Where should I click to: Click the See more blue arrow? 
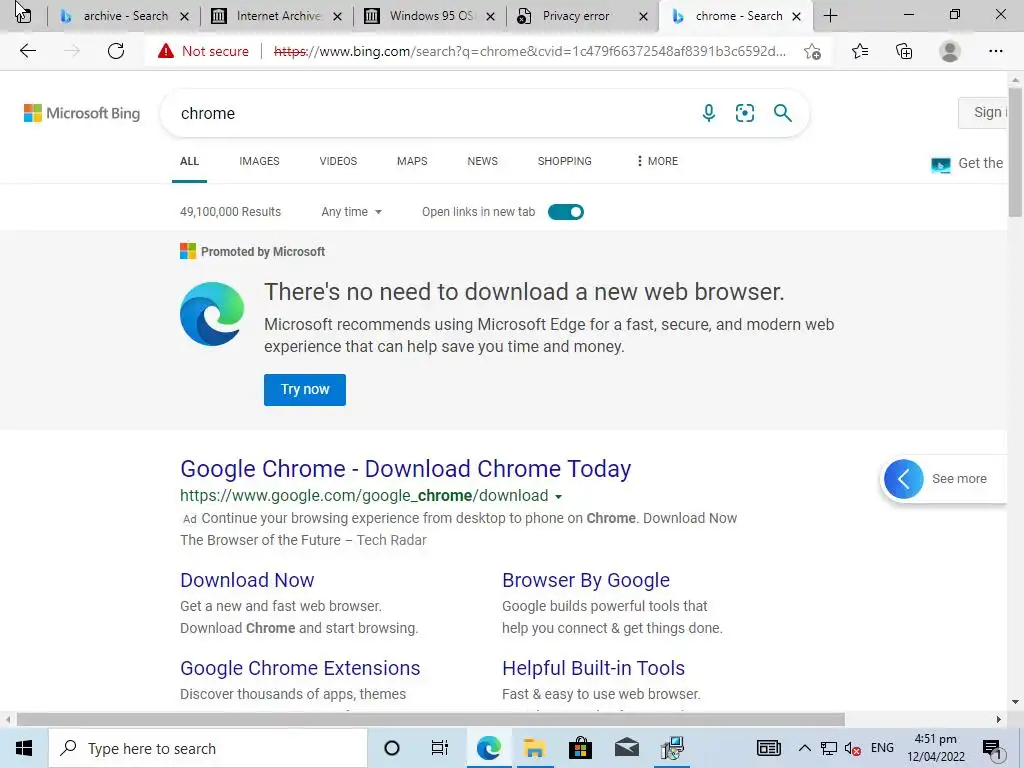click(x=904, y=479)
